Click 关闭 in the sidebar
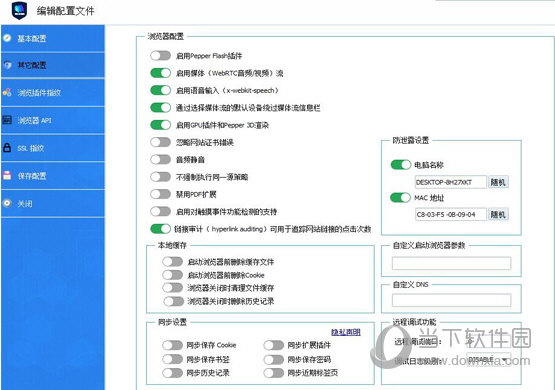The height and width of the screenshot is (390, 555). [53, 203]
